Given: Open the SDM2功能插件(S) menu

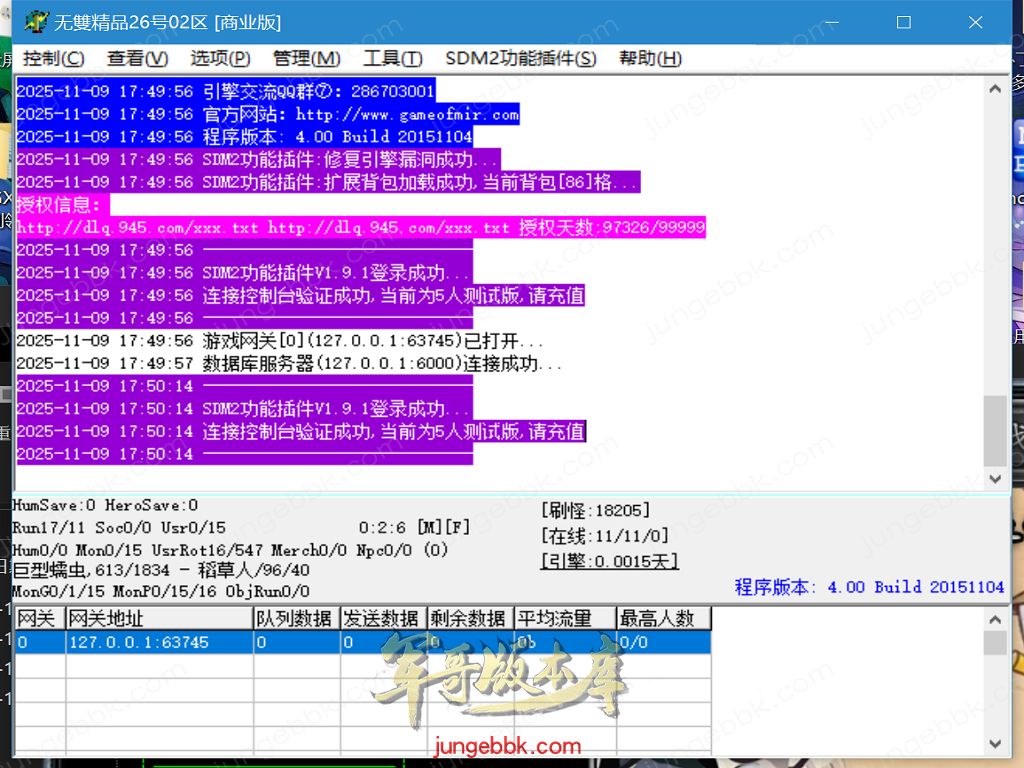Looking at the screenshot, I should tap(520, 59).
